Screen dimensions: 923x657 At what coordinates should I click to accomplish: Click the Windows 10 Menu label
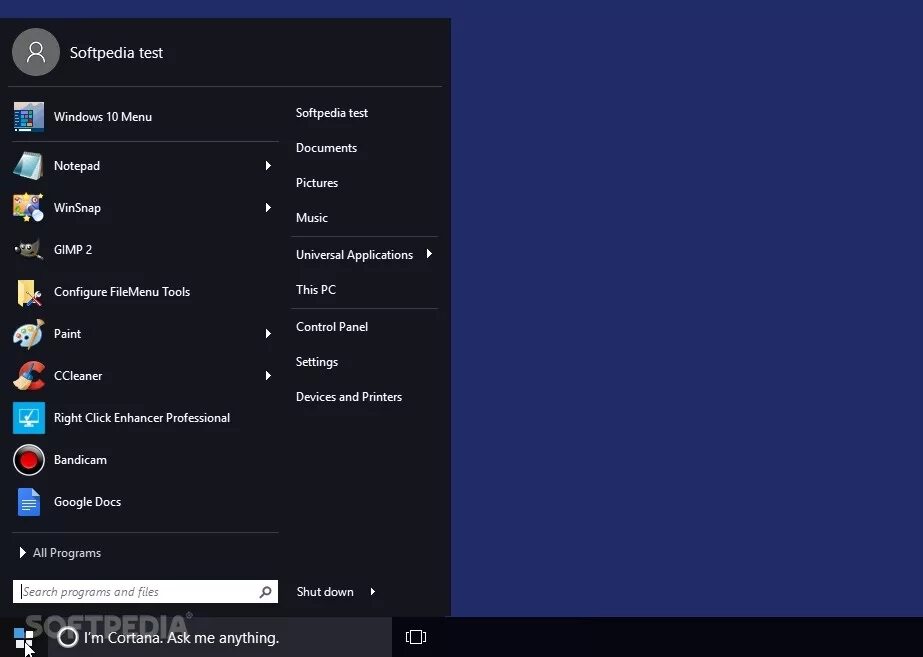point(102,117)
